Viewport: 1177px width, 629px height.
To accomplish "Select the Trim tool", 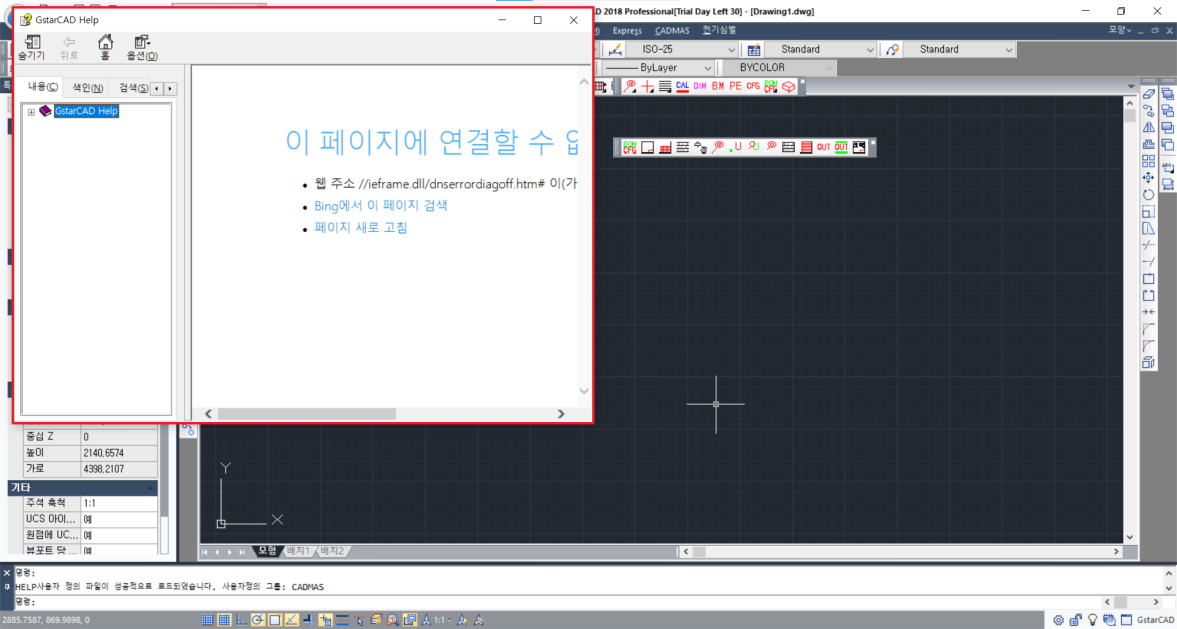I will click(x=1148, y=245).
